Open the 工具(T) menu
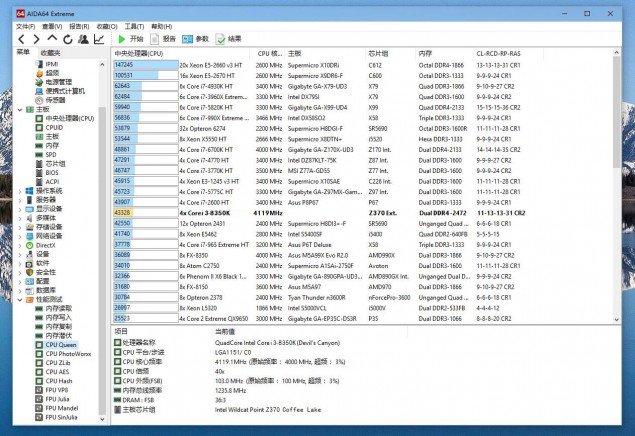This screenshot has width=635, height=436. coord(134,26)
